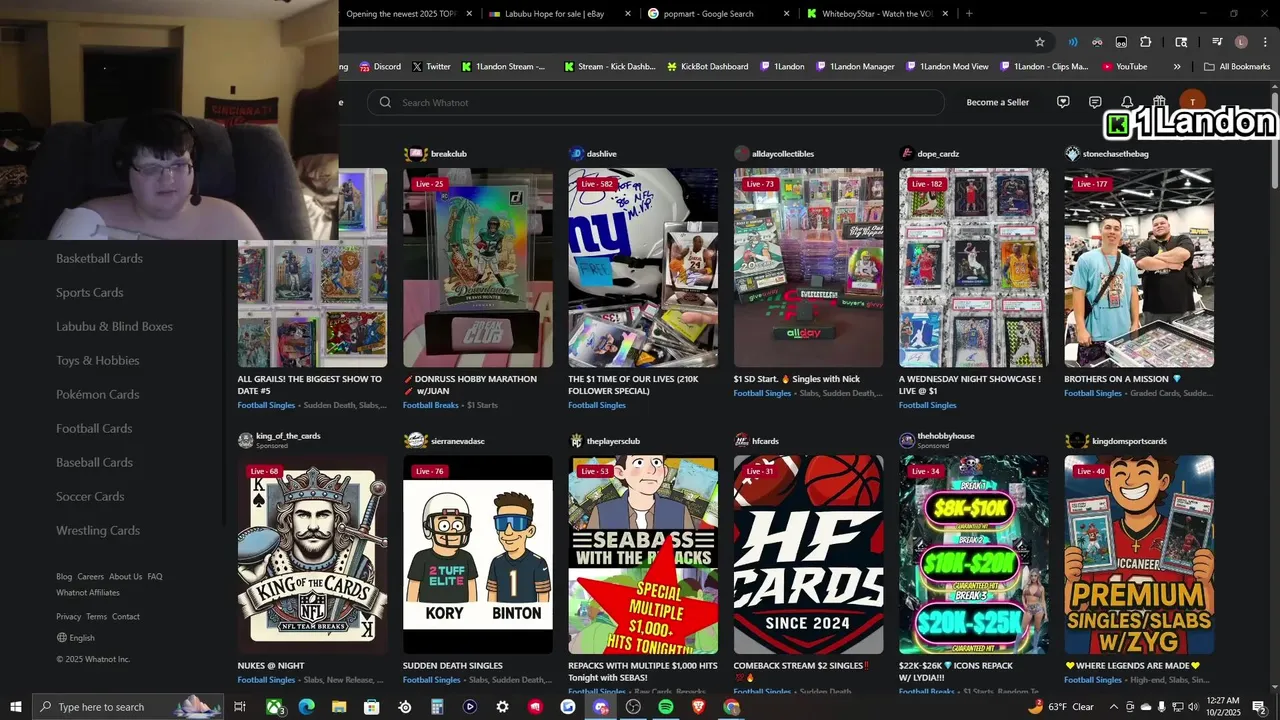Close the popmart Google Search tab
This screenshot has height=720, width=1280.
click(x=786, y=14)
